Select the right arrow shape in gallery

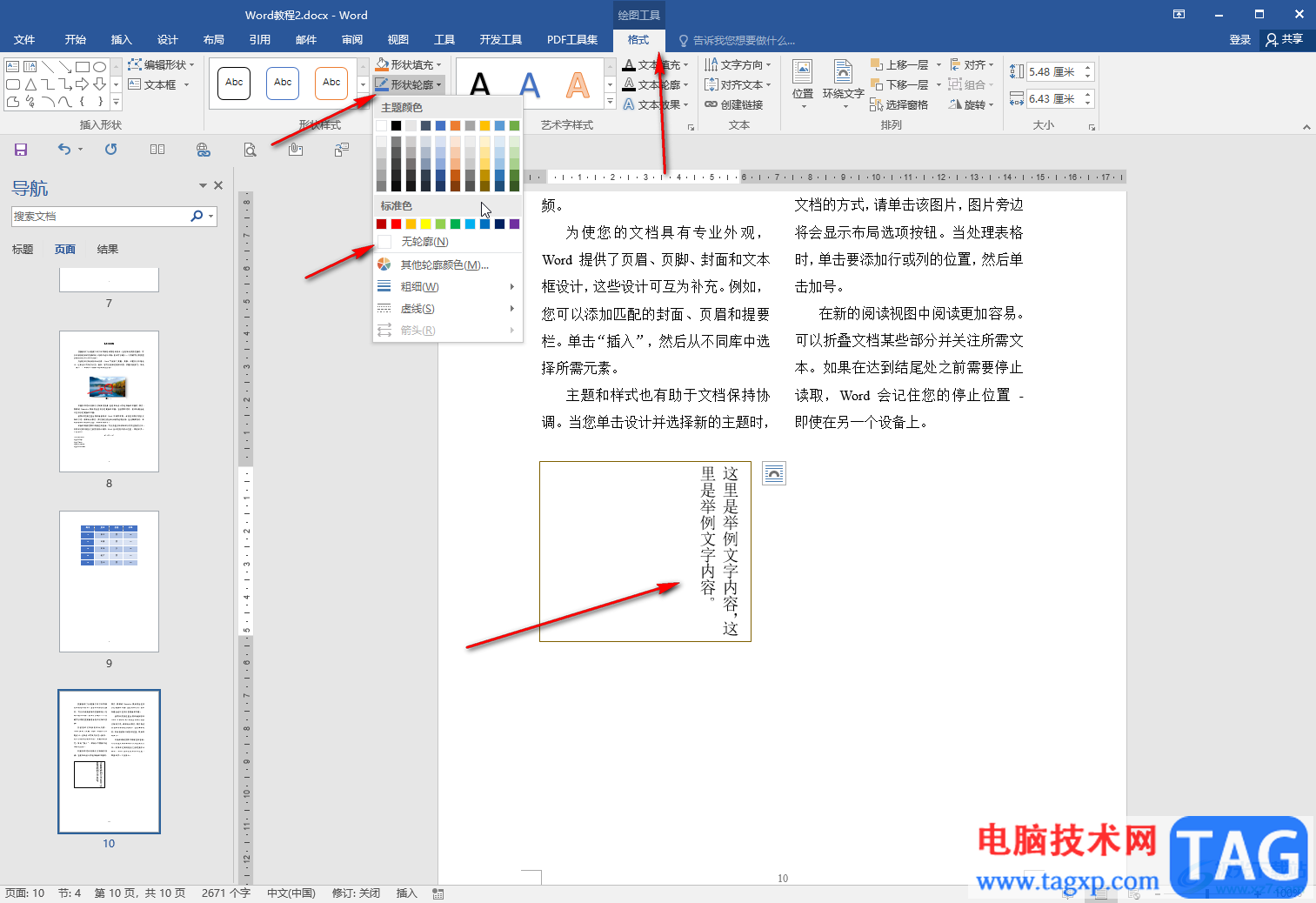(x=83, y=84)
